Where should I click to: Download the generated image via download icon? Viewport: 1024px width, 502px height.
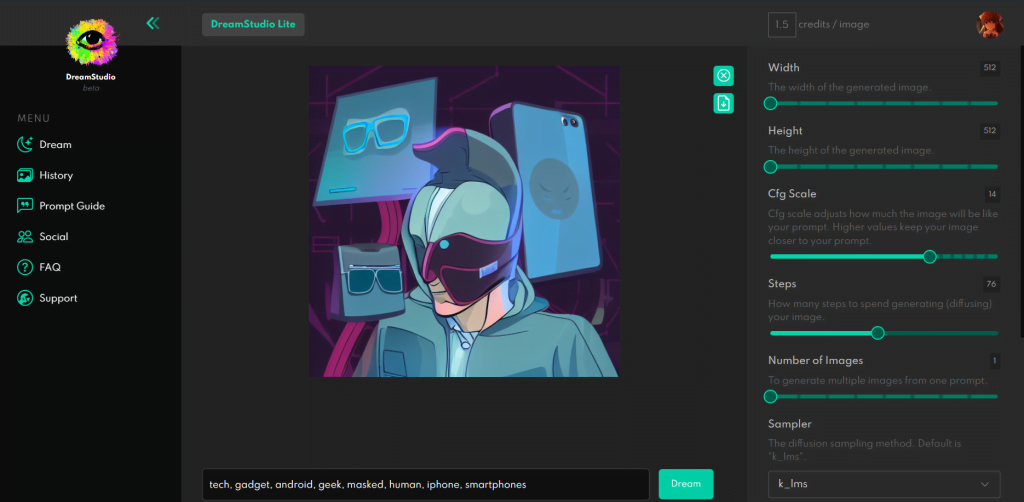(724, 103)
